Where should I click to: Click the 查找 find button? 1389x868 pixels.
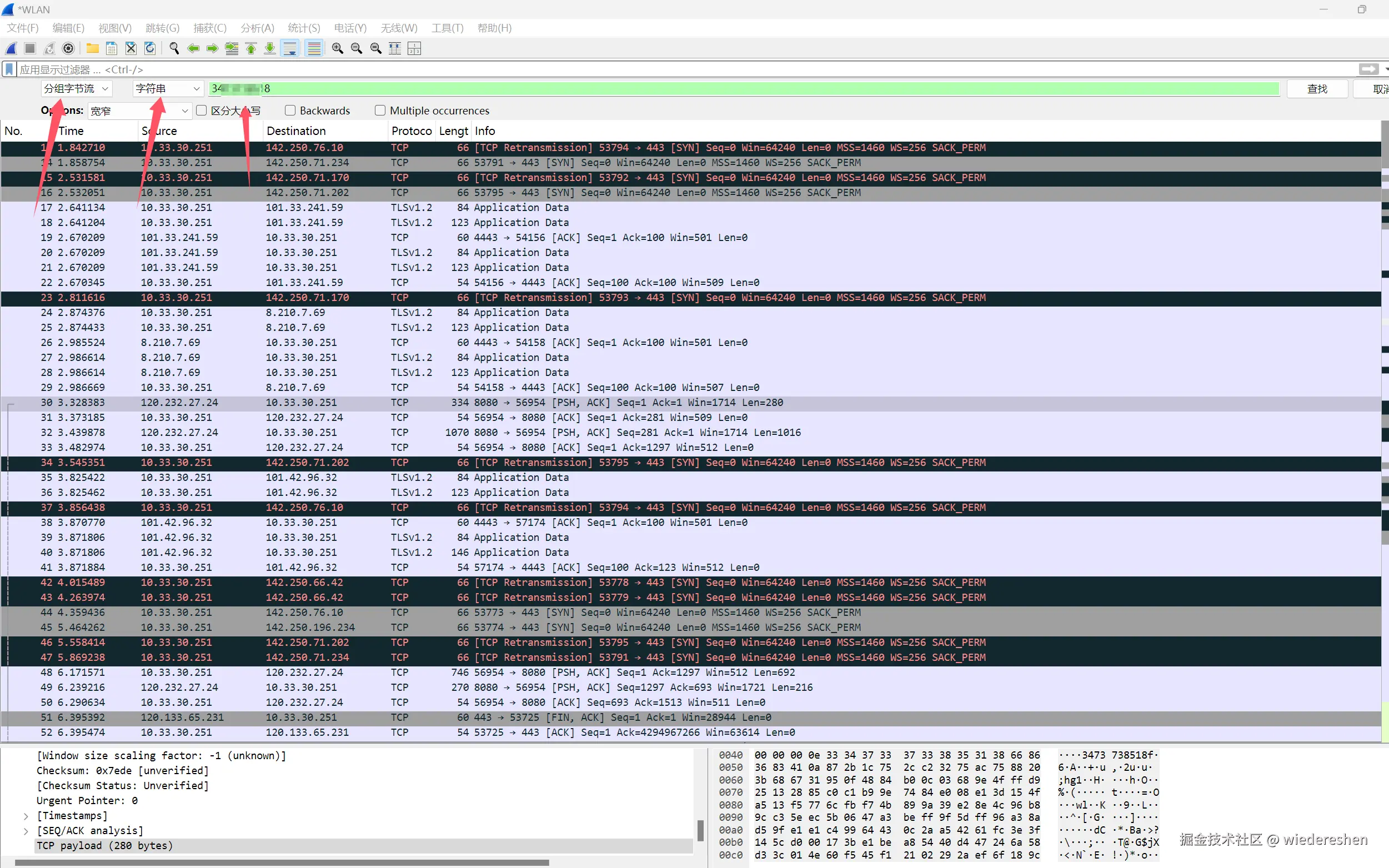click(x=1317, y=89)
